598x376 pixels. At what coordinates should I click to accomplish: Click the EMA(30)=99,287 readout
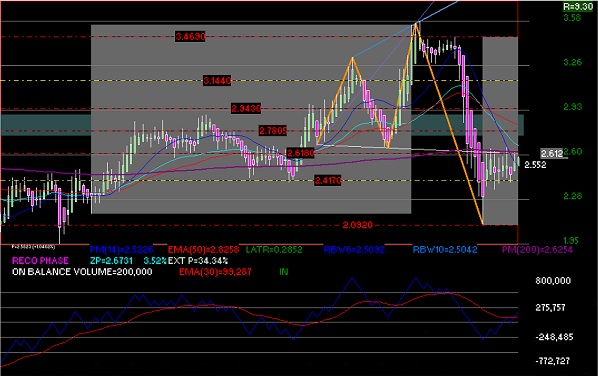point(215,272)
